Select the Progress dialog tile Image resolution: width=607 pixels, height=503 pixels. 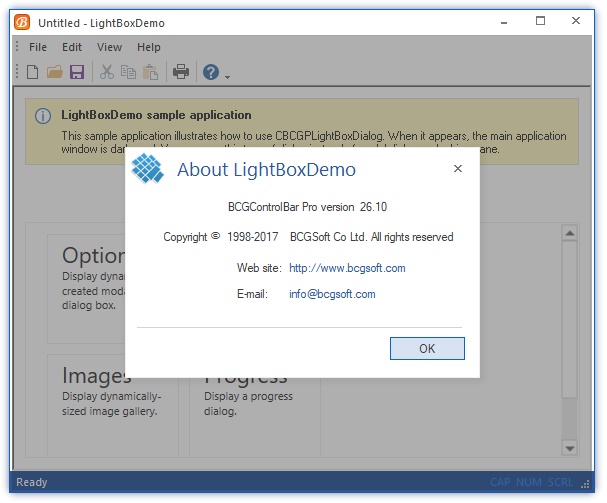(x=255, y=417)
